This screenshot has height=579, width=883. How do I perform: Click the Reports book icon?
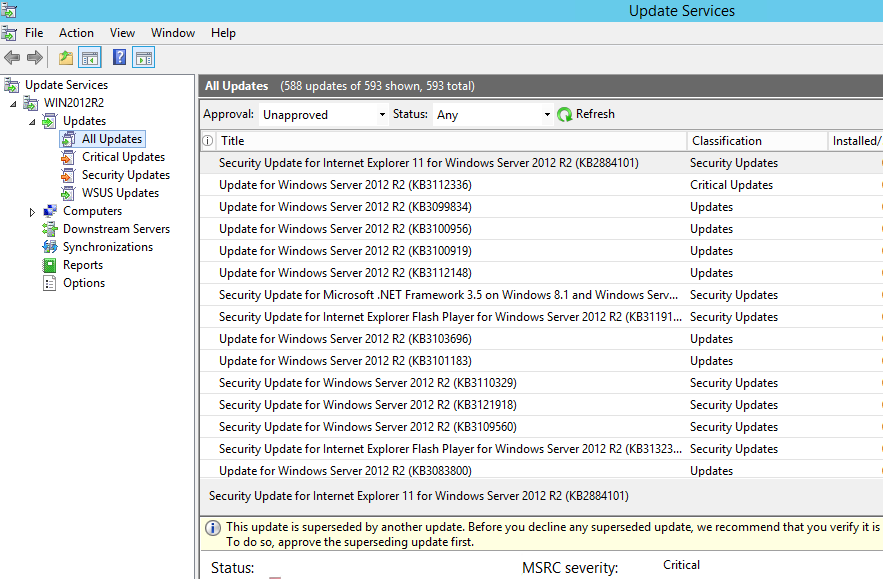50,265
